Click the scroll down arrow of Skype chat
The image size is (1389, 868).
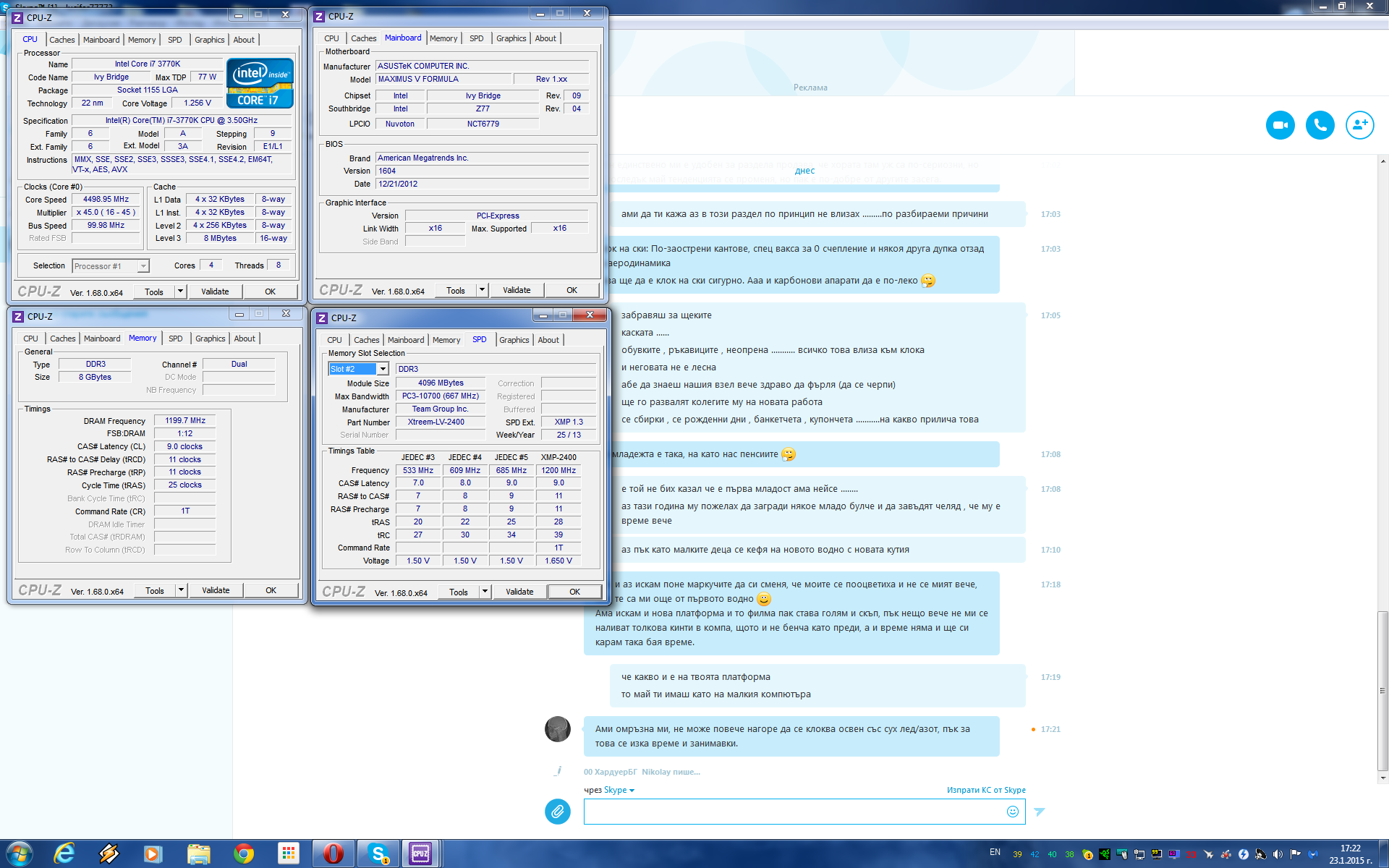pyautogui.click(x=1382, y=778)
